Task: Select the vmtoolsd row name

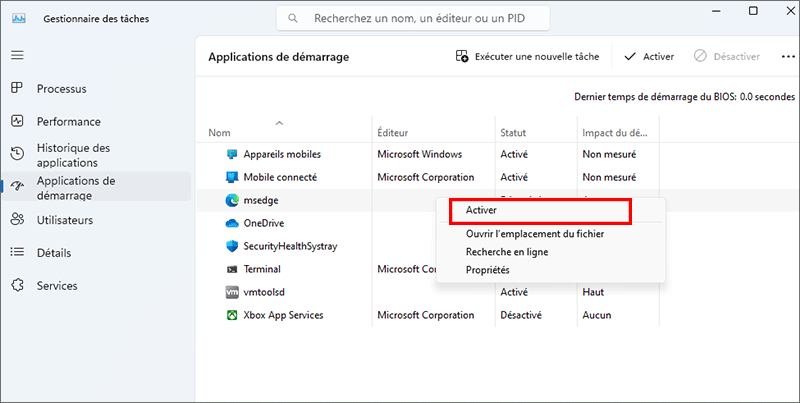Action: coord(264,292)
